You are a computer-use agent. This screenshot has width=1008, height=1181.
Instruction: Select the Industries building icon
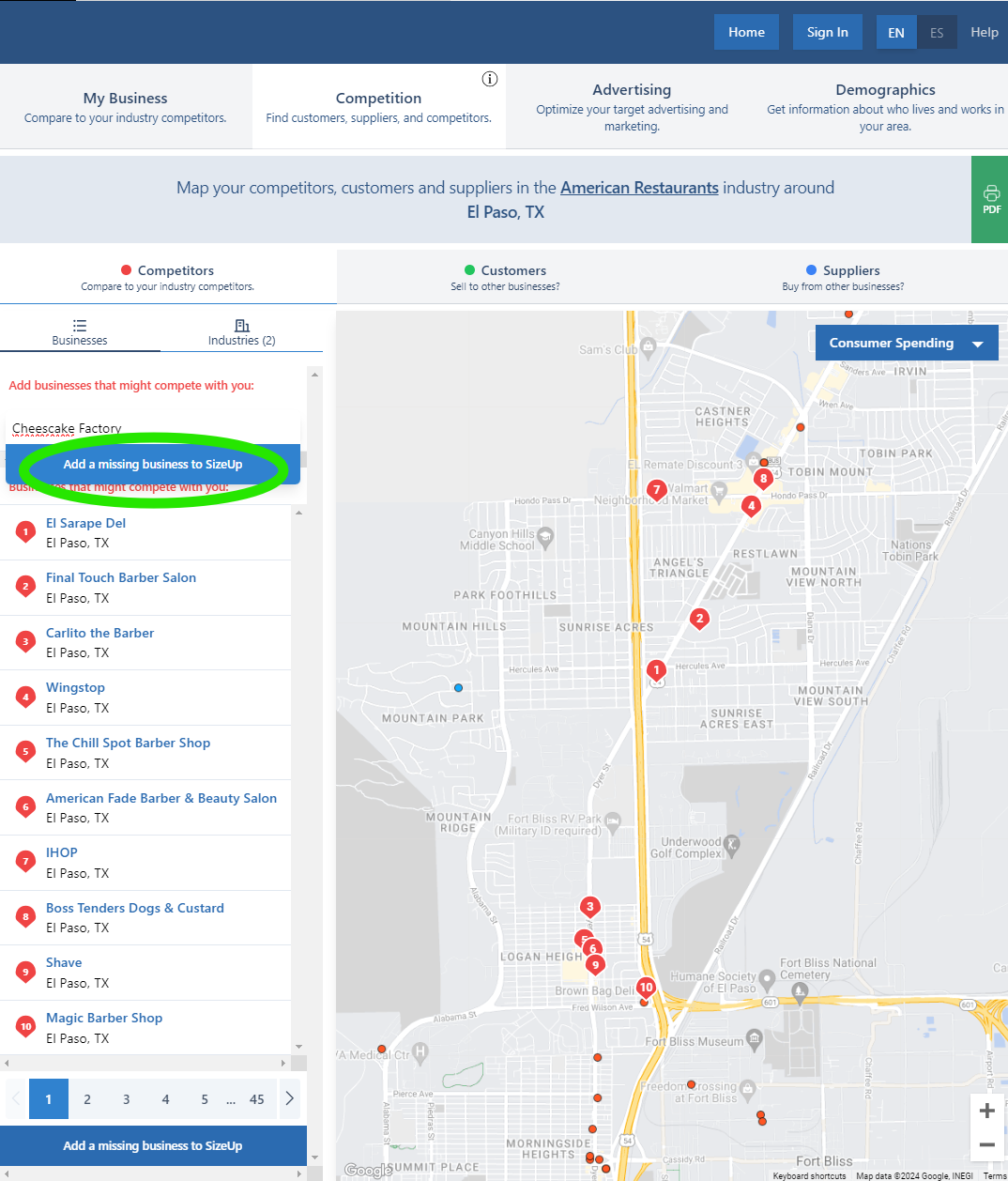(x=242, y=326)
